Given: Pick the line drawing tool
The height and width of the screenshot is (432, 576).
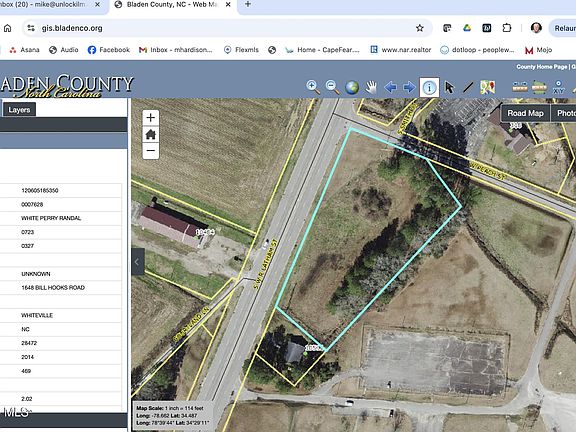Looking at the screenshot, I should coord(468,87).
